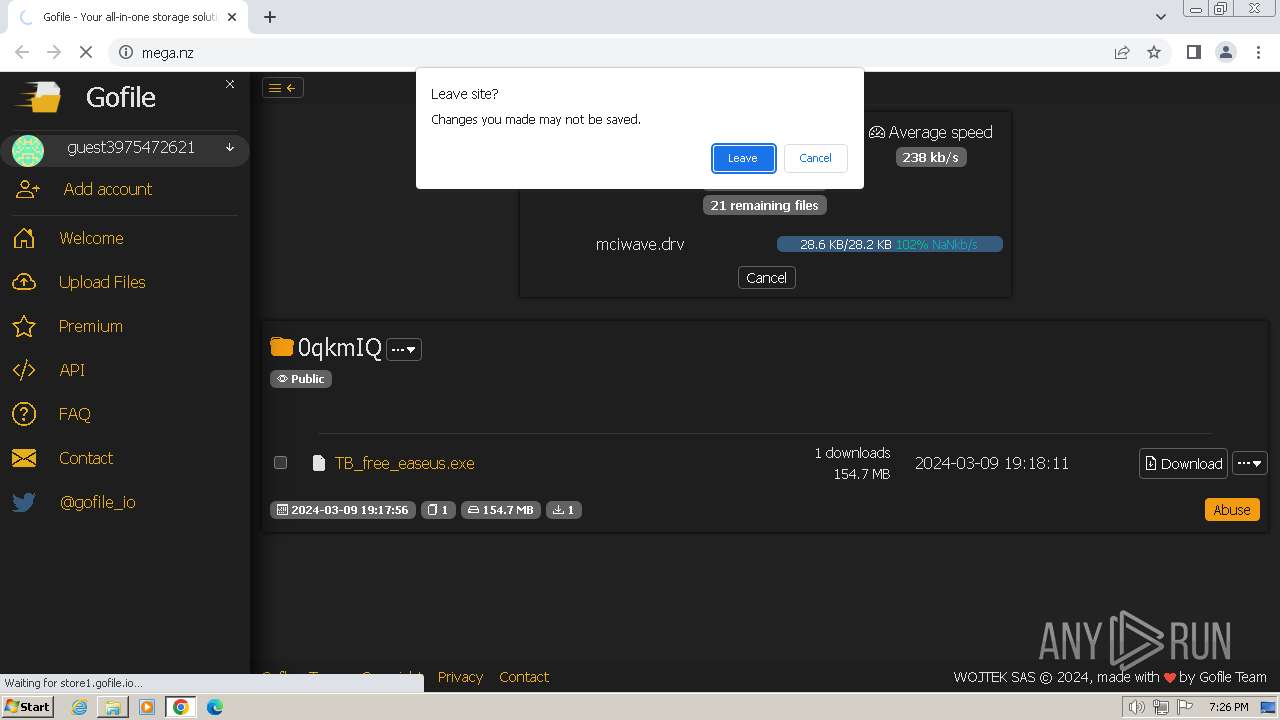The height and width of the screenshot is (720, 1280).
Task: Expand guest3975472621 account dropdown
Action: (230, 148)
